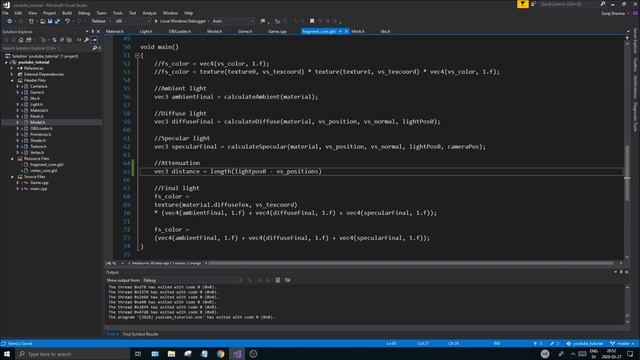The height and width of the screenshot is (360, 640).
Task: Select fragment_core.glsl in Solution Explorer
Action: 47,164
